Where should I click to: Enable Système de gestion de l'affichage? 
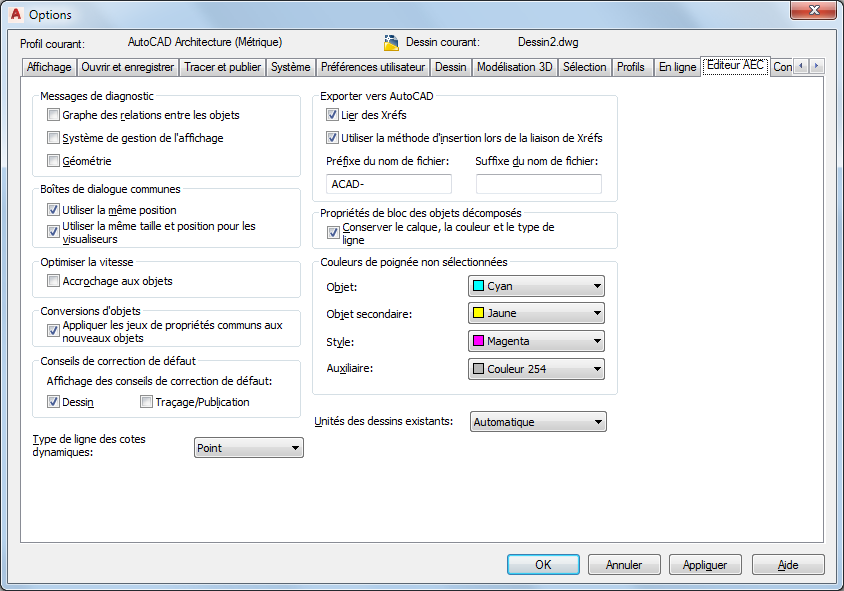53,138
